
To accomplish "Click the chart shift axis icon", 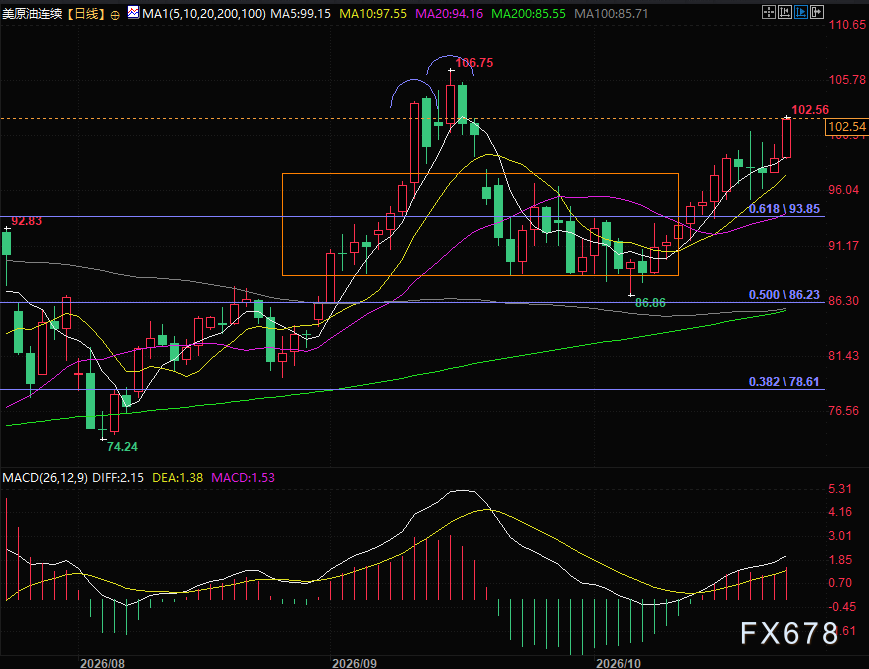I will pos(785,12).
